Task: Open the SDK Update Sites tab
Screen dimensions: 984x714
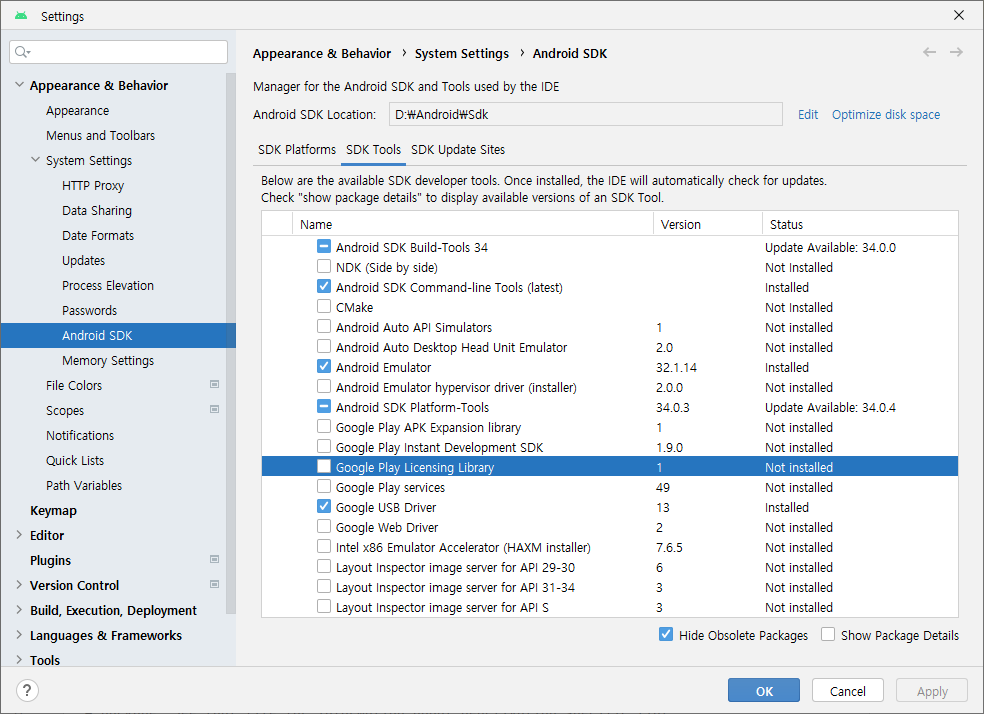Action: point(458,150)
